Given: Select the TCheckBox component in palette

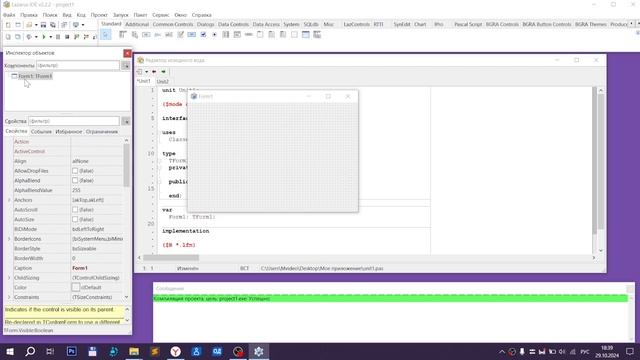Looking at the screenshot, I should point(203,35).
